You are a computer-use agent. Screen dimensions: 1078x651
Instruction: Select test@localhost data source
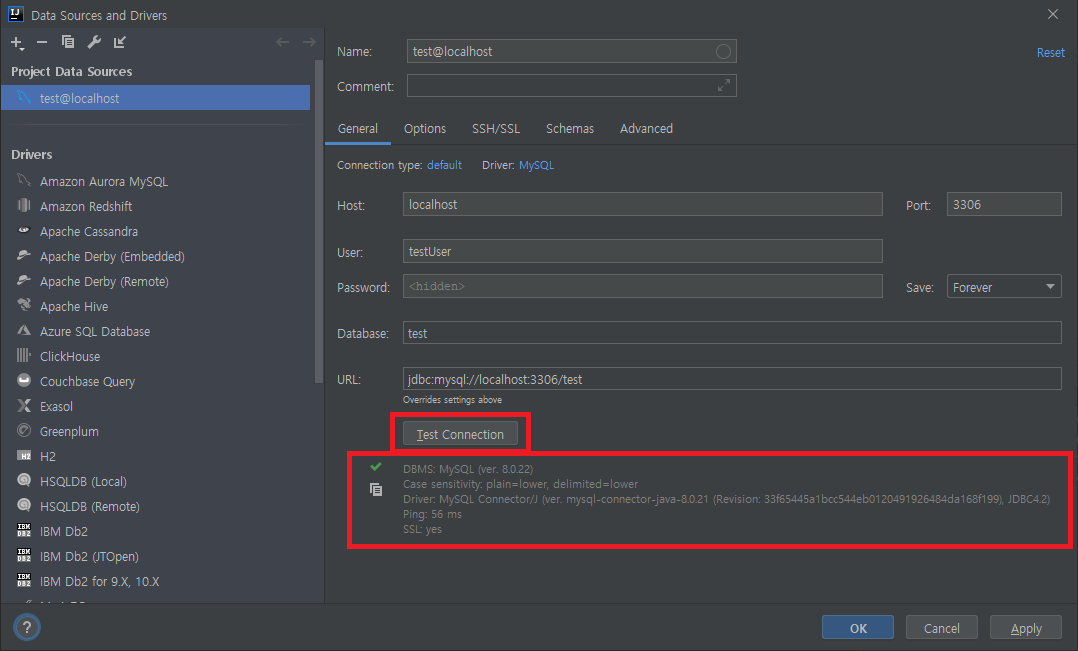click(x=155, y=98)
